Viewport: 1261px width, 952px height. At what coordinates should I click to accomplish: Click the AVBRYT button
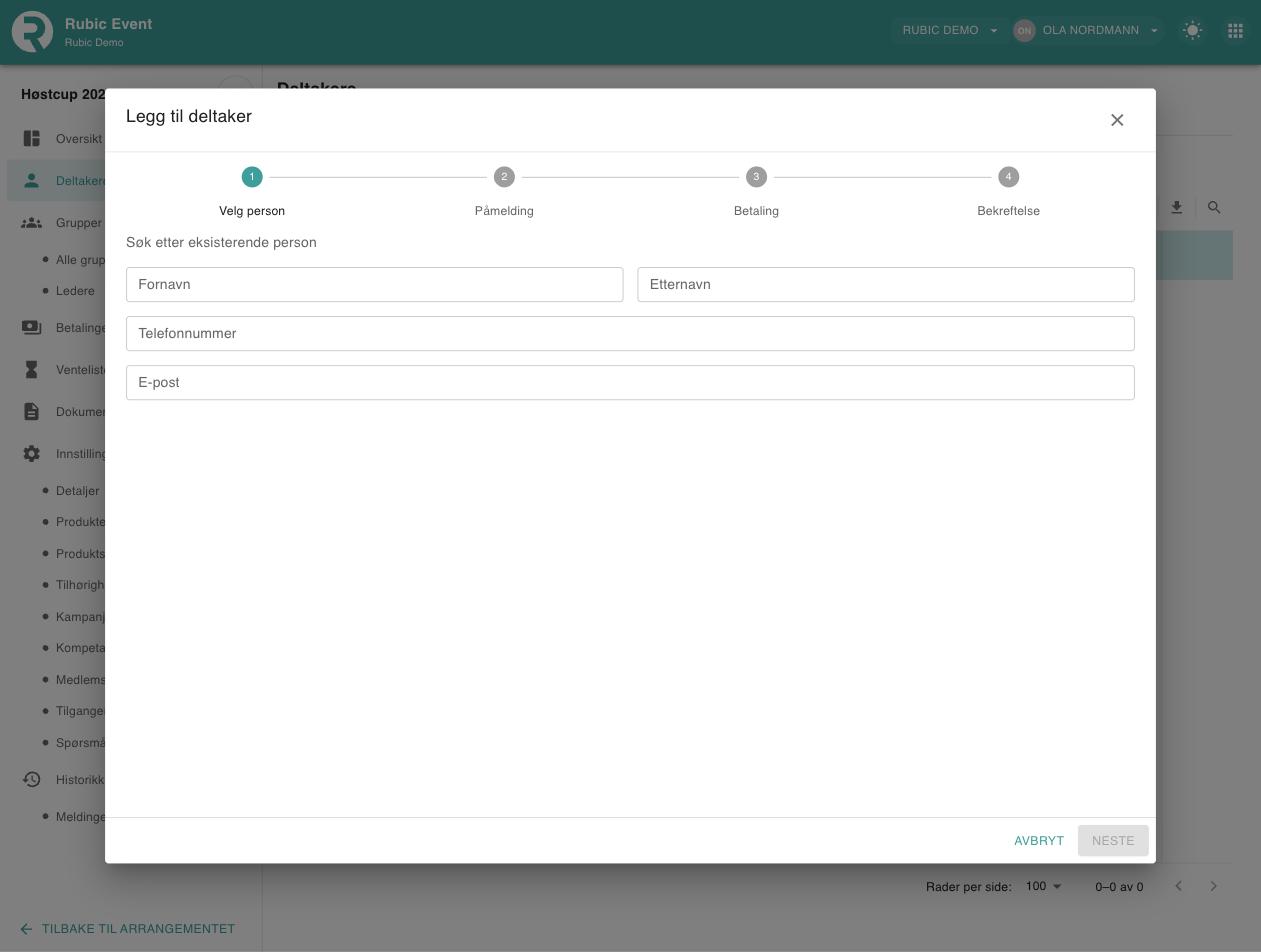[x=1039, y=841]
